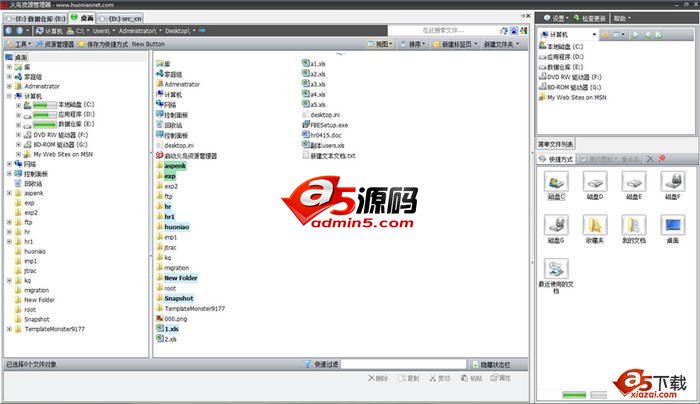The image size is (700, 404).
Task: Click the Desktop\ segment in address path
Action: [178, 31]
